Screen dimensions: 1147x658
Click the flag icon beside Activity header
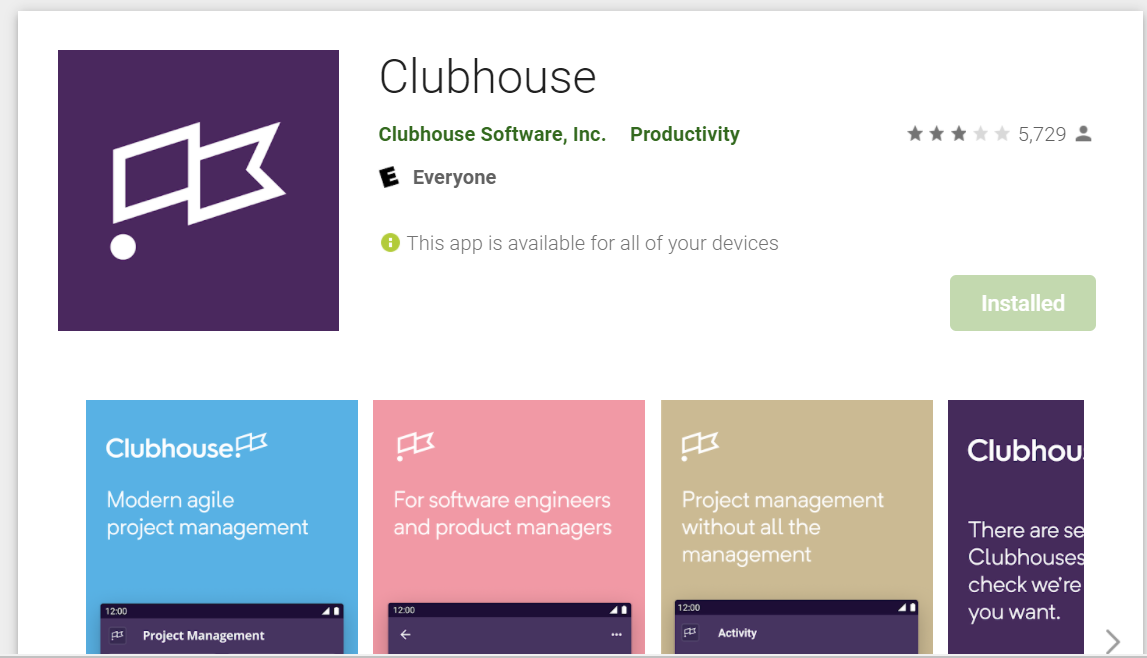[690, 632]
